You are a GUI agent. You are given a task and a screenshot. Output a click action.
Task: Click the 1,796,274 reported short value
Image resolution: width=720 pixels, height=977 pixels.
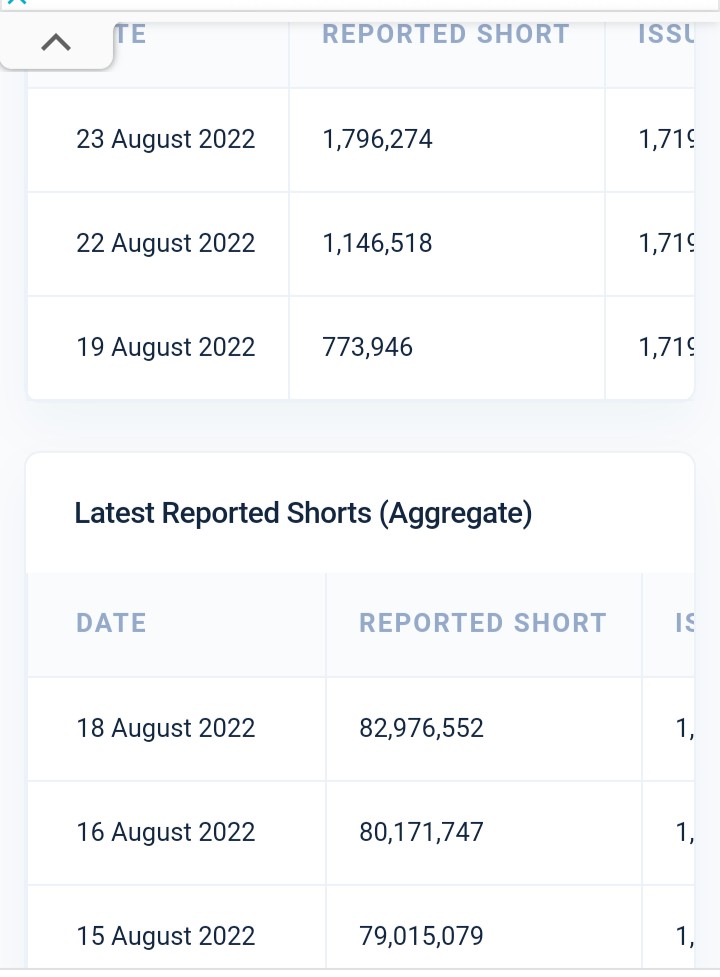pos(377,139)
